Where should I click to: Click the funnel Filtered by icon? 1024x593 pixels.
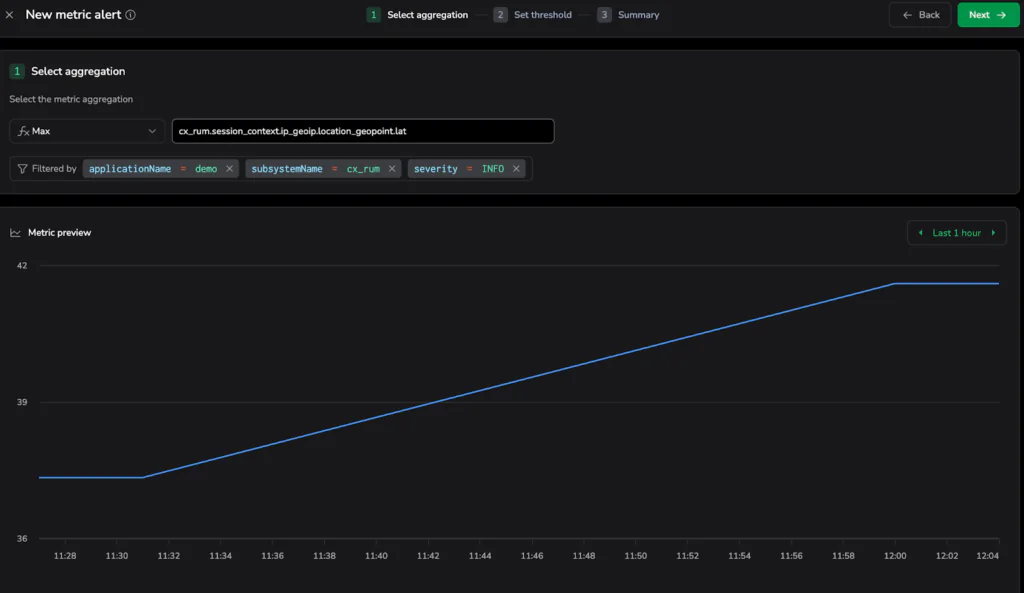click(x=22, y=169)
